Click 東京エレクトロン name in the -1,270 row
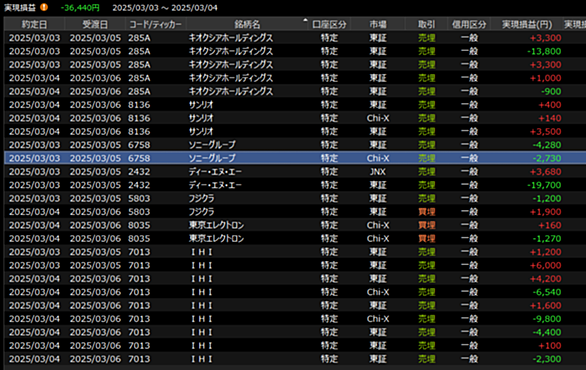Screen dimensions: 586x370 point(216,238)
